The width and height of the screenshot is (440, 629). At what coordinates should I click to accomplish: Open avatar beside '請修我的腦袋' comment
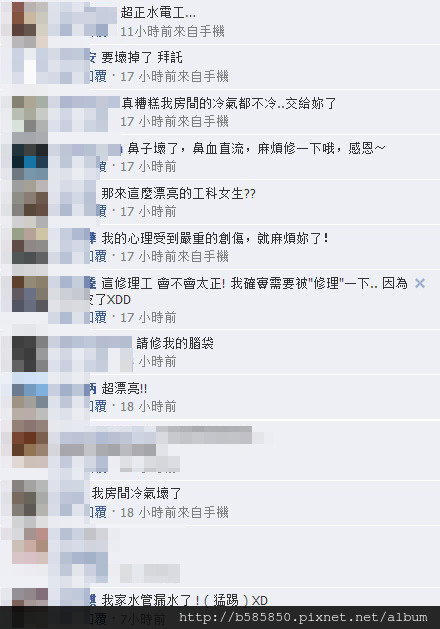[30, 354]
